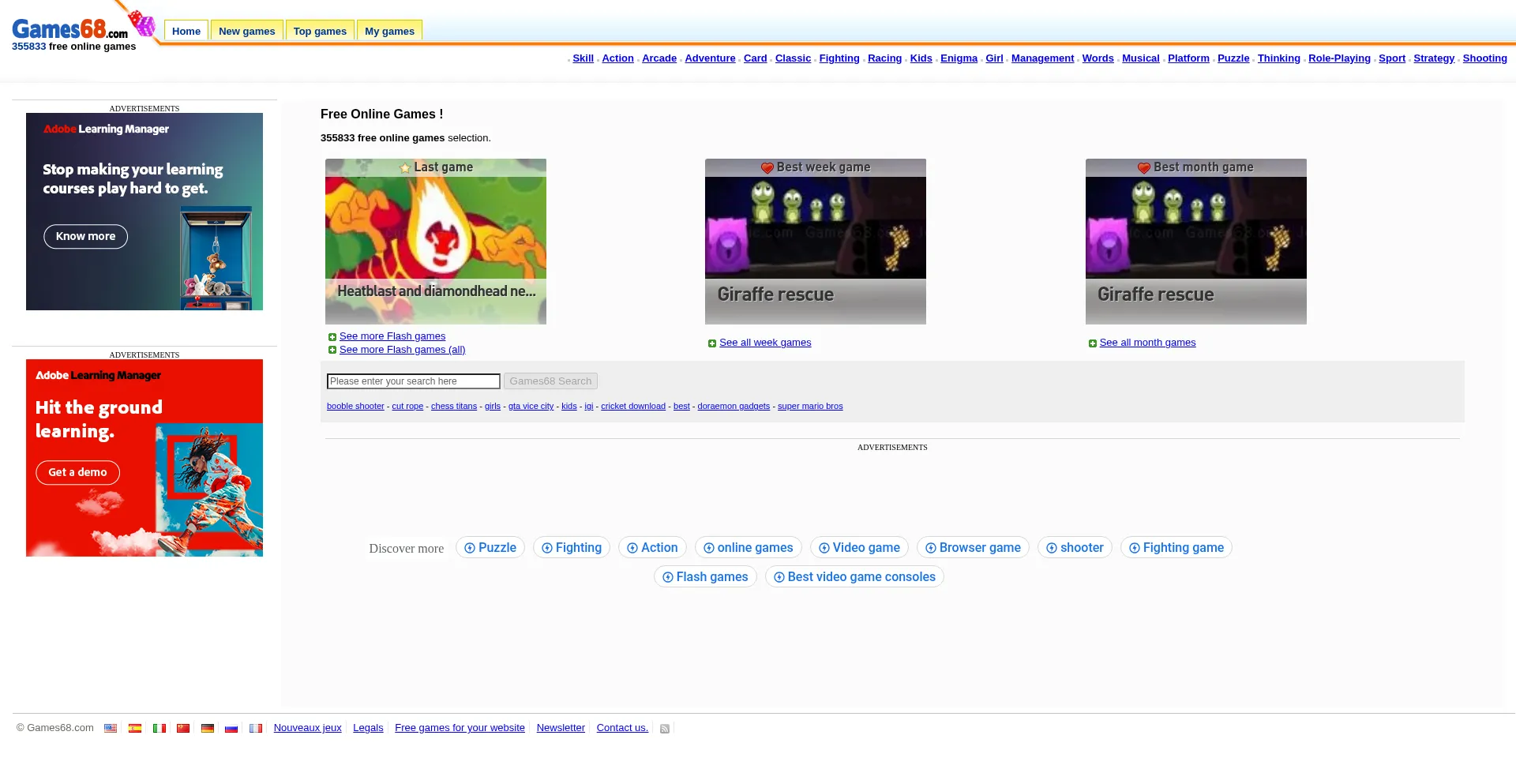The width and height of the screenshot is (1516, 784).
Task: Browse the Skill category
Action: tap(583, 58)
